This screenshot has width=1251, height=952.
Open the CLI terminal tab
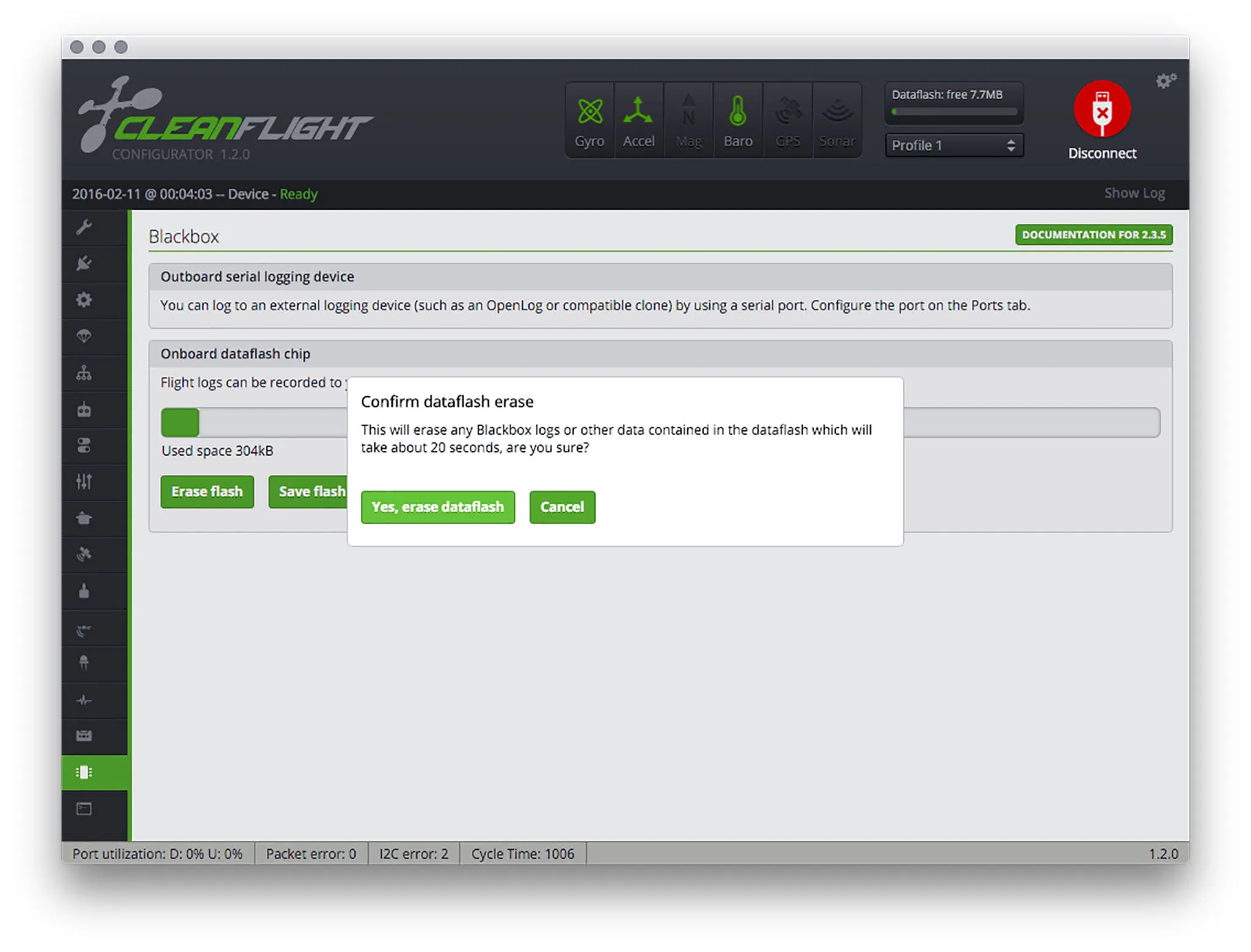coord(84,809)
